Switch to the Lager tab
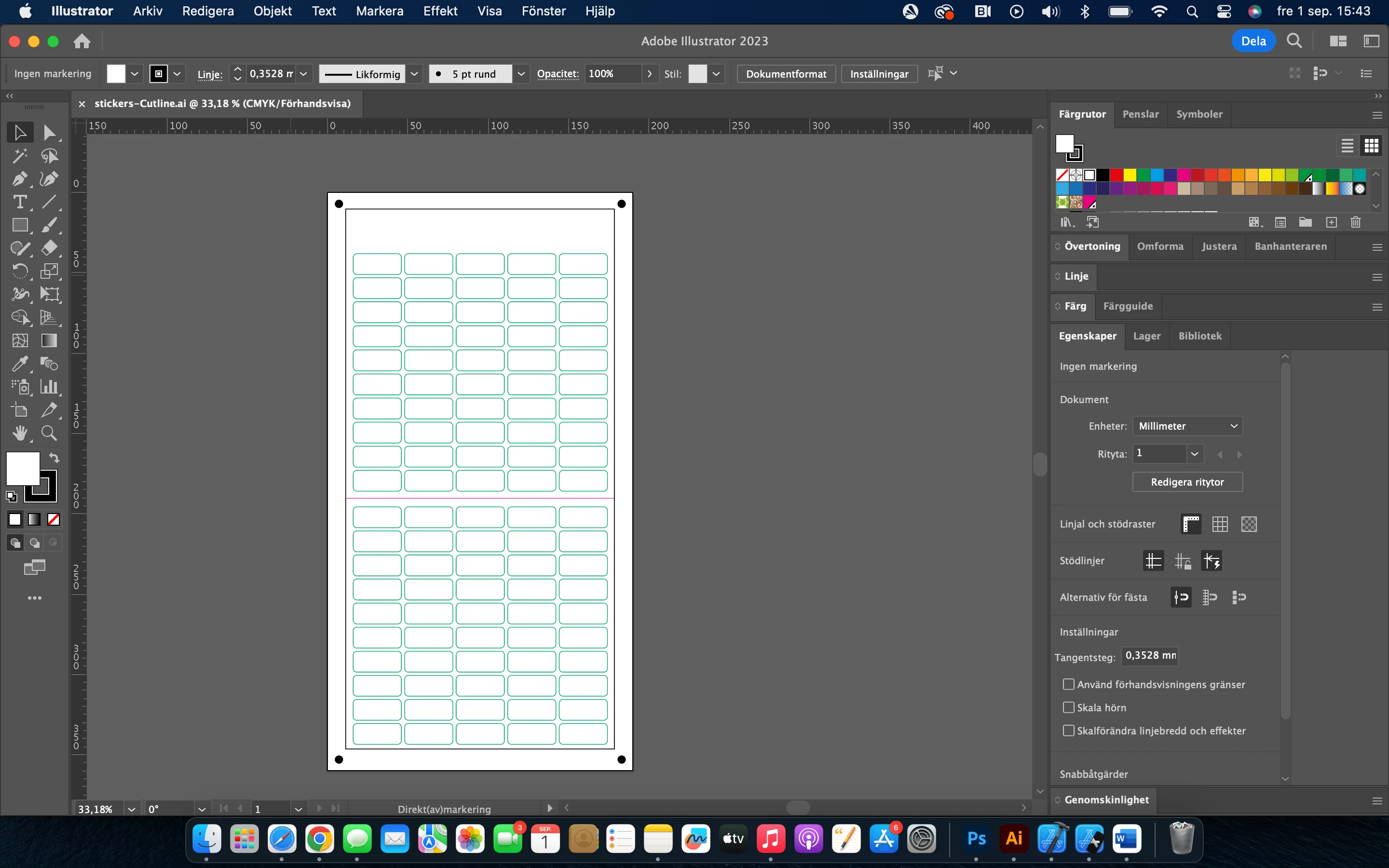 pyautogui.click(x=1146, y=336)
